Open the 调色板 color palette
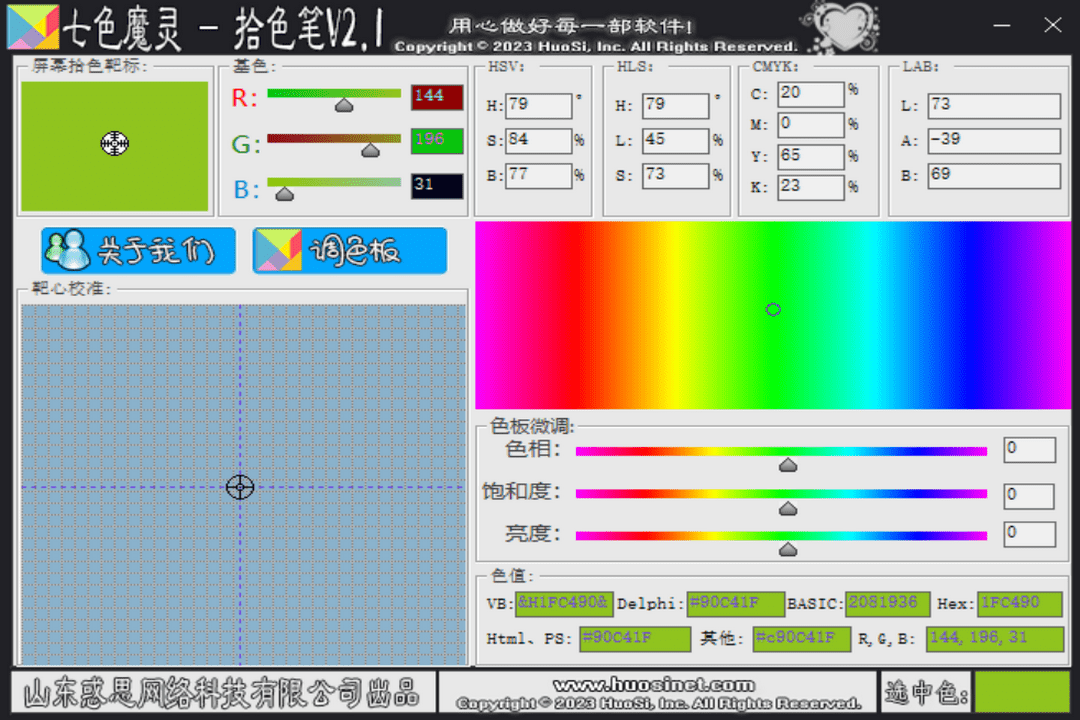The image size is (1080, 720). 349,251
